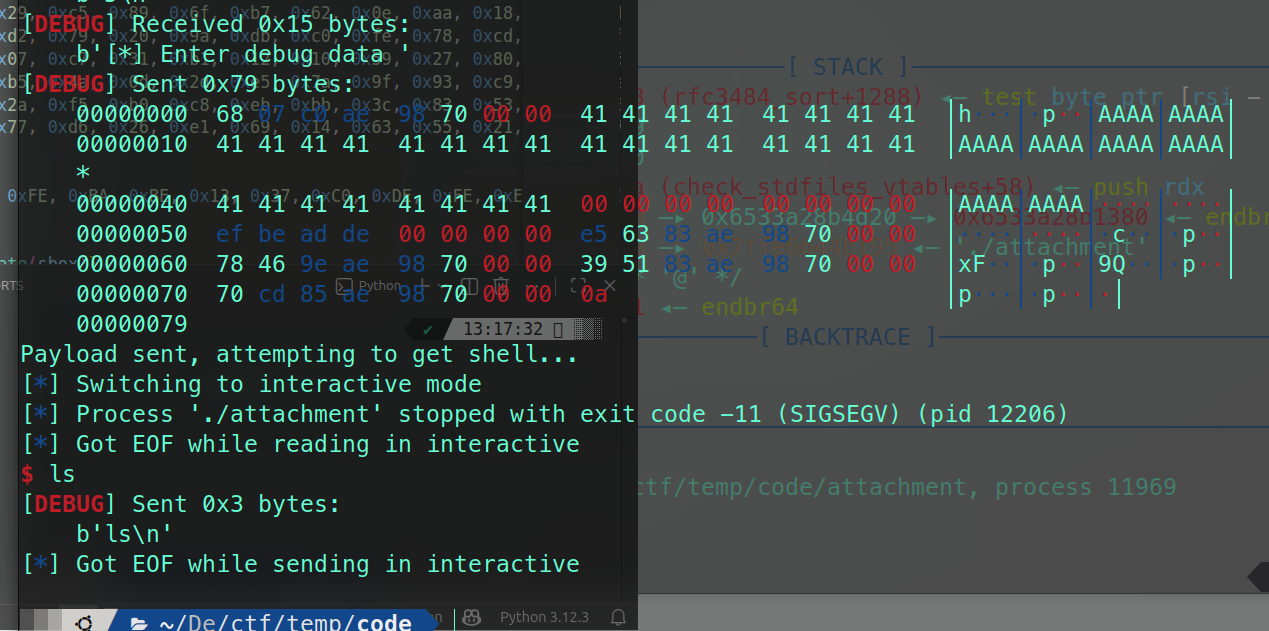1269x631 pixels.
Task: Click 'process 11969' text in debugger
Action: point(1085,487)
